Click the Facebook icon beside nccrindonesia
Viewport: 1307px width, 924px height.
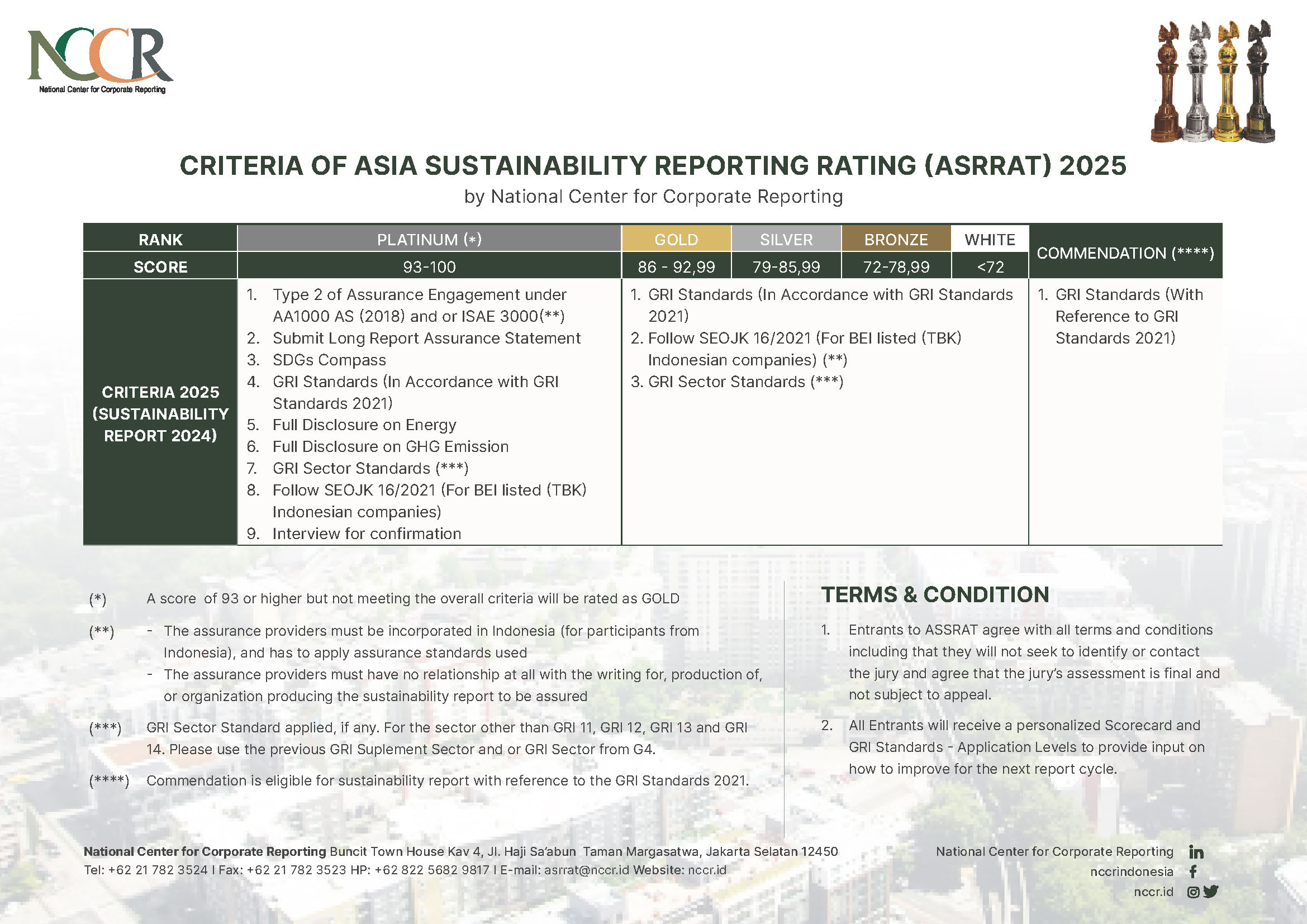pos(1193,871)
